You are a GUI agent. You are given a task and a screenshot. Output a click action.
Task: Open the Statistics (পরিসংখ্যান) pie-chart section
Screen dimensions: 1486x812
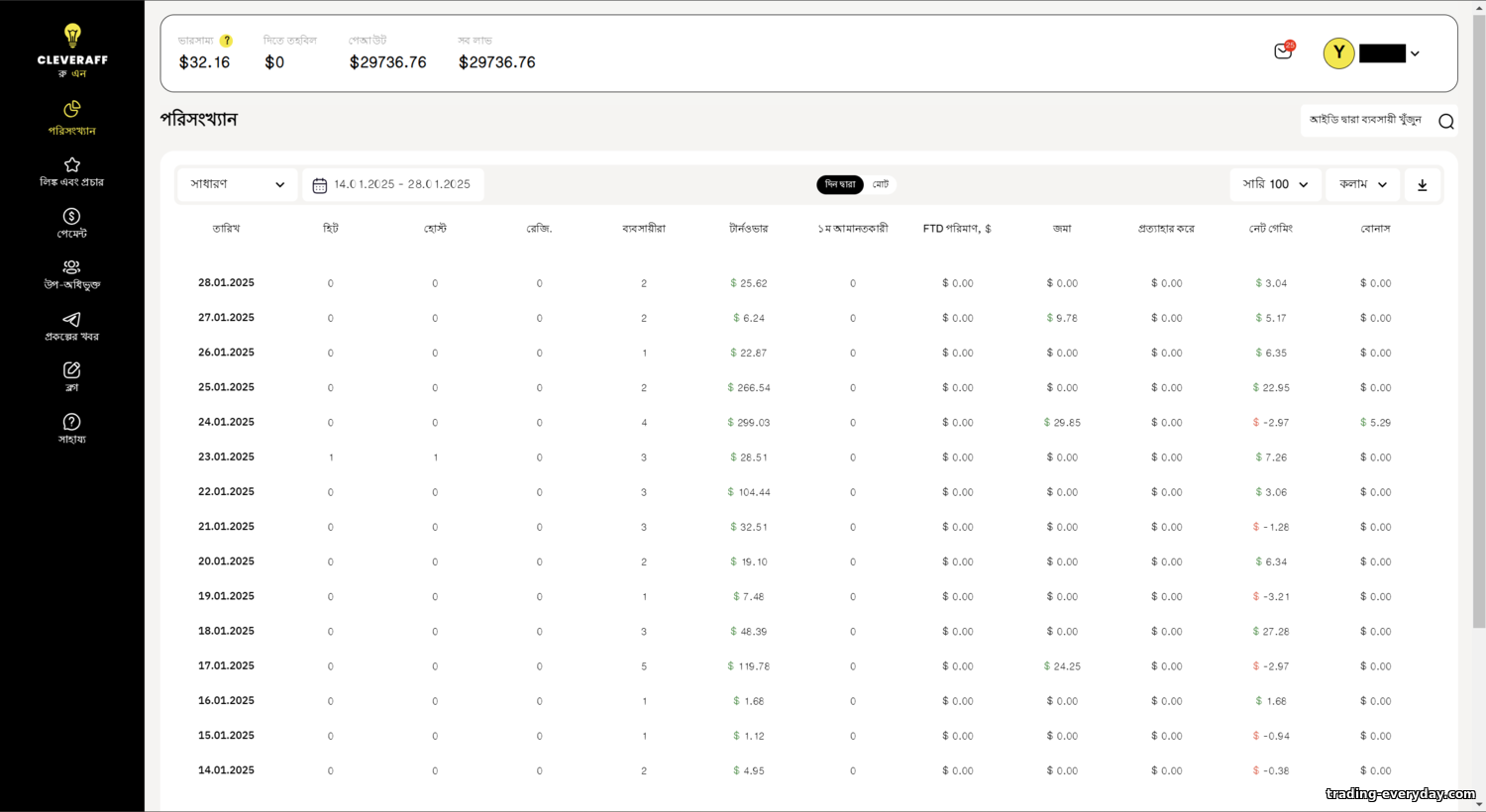72,117
